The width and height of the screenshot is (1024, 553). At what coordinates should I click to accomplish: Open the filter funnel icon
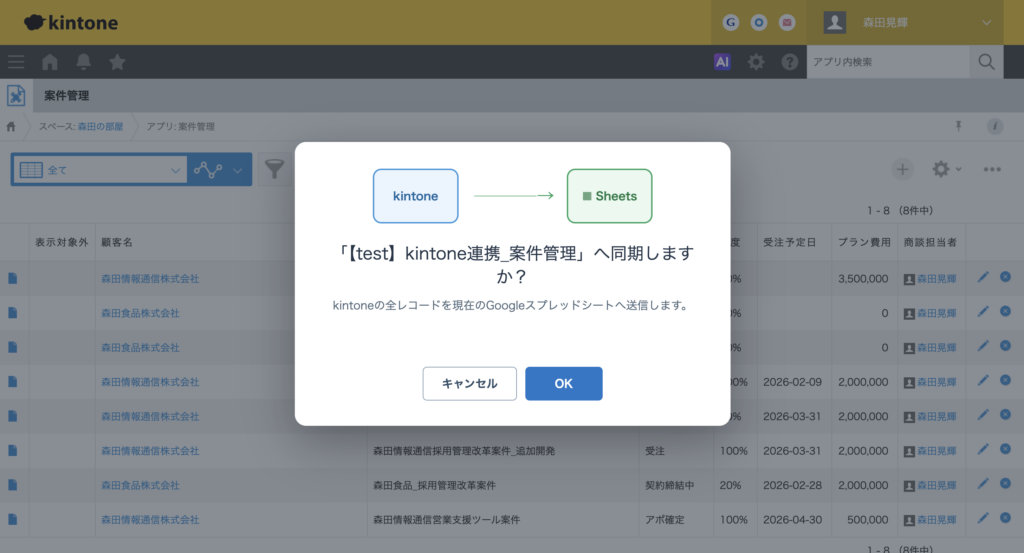tap(275, 170)
